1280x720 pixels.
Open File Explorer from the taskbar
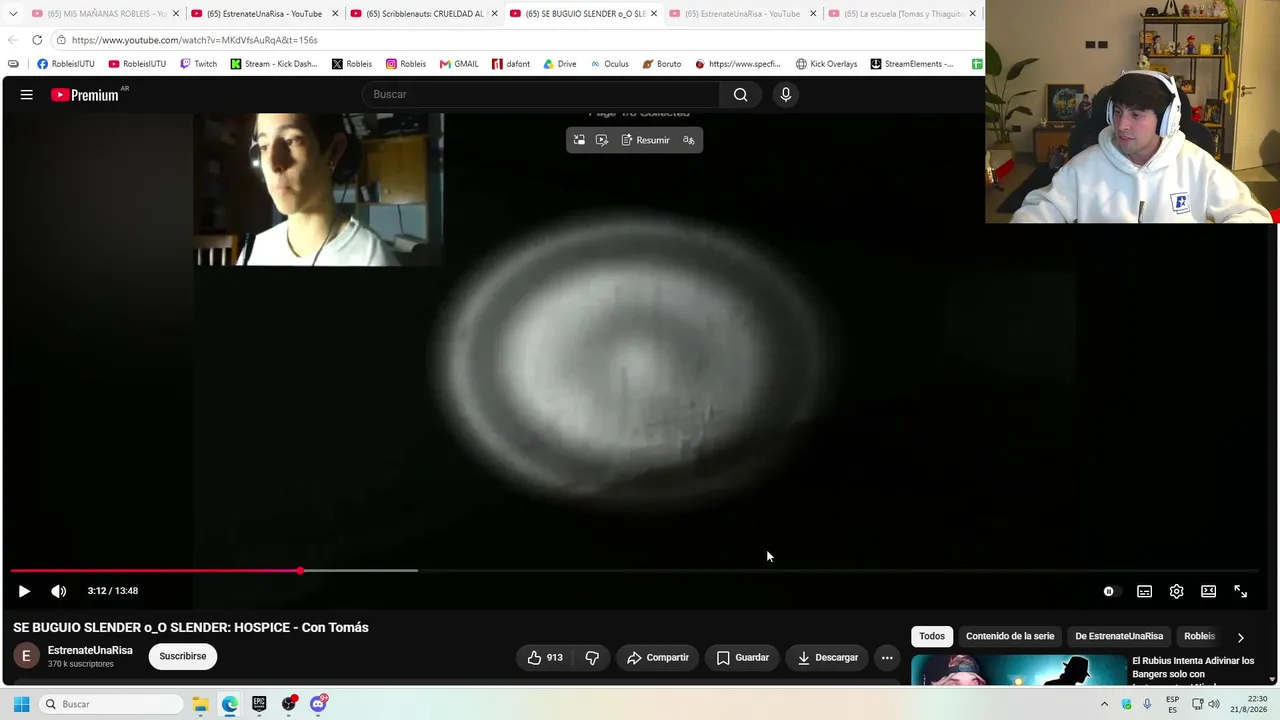point(201,704)
